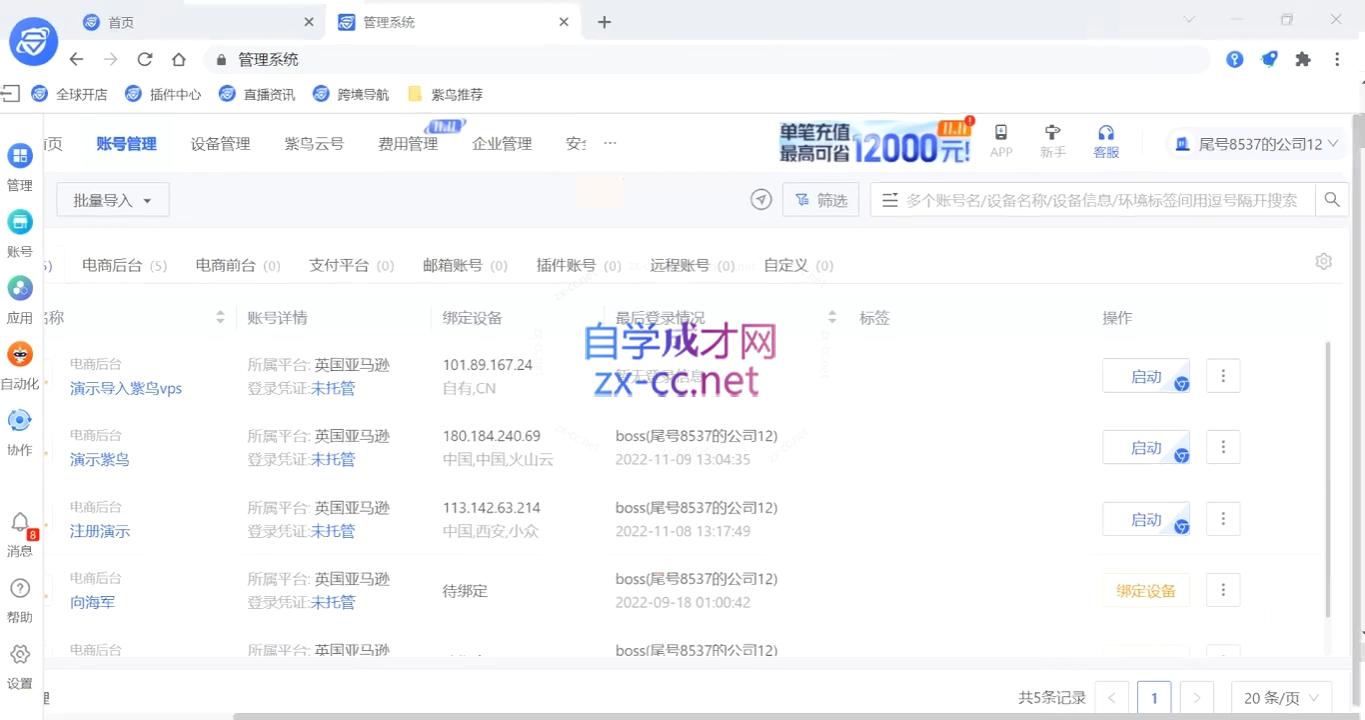Click the location arrow icon beside 筛选
1365x720 pixels.
click(761, 200)
